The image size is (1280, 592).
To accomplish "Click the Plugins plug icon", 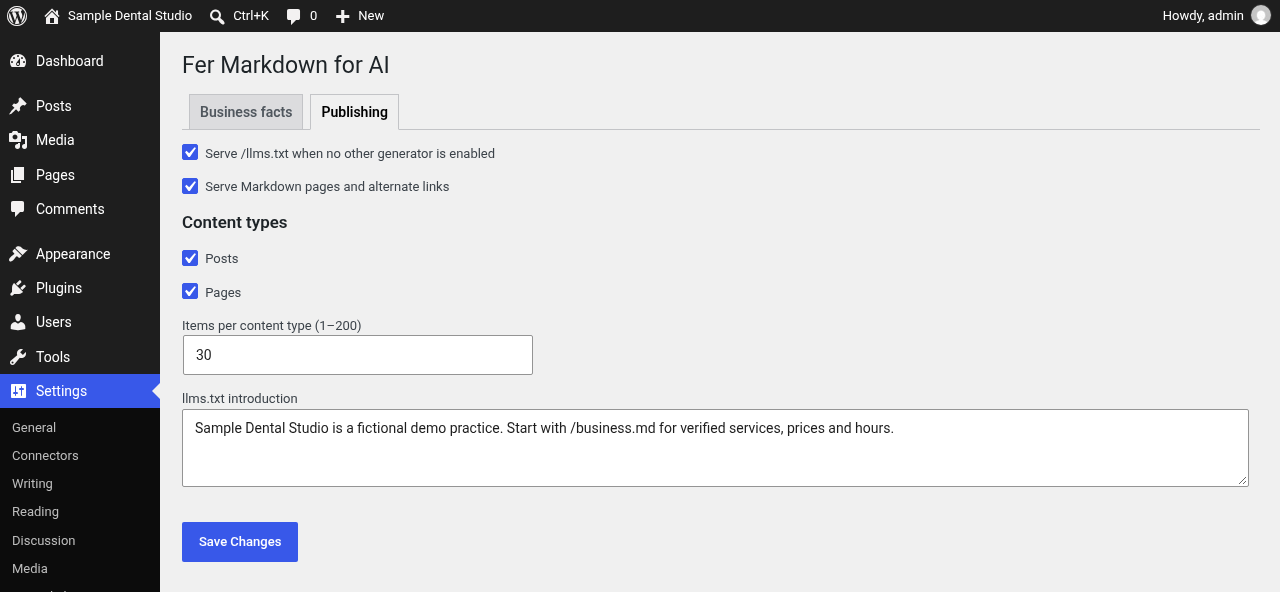I will pos(18,288).
